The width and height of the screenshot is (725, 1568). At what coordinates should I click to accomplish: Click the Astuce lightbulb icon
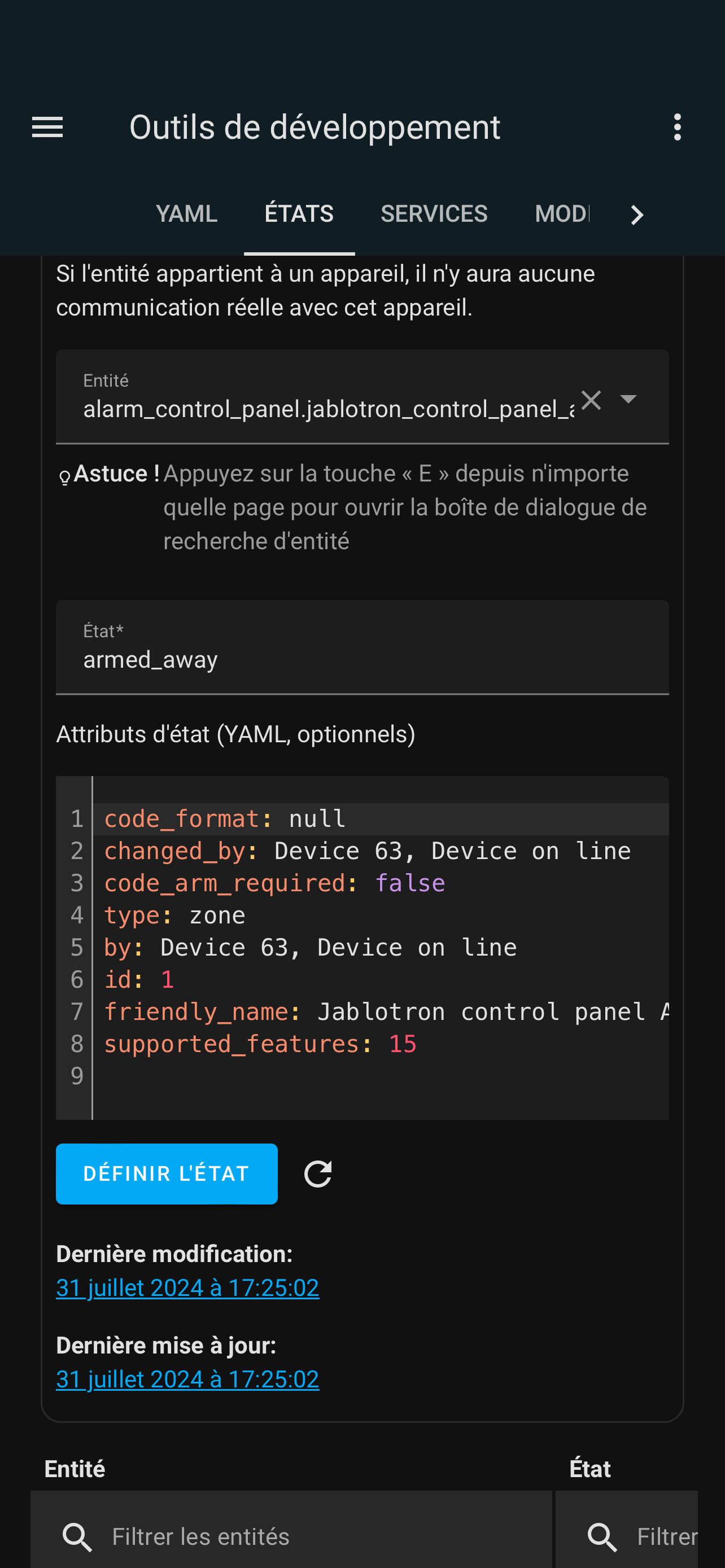coord(64,478)
